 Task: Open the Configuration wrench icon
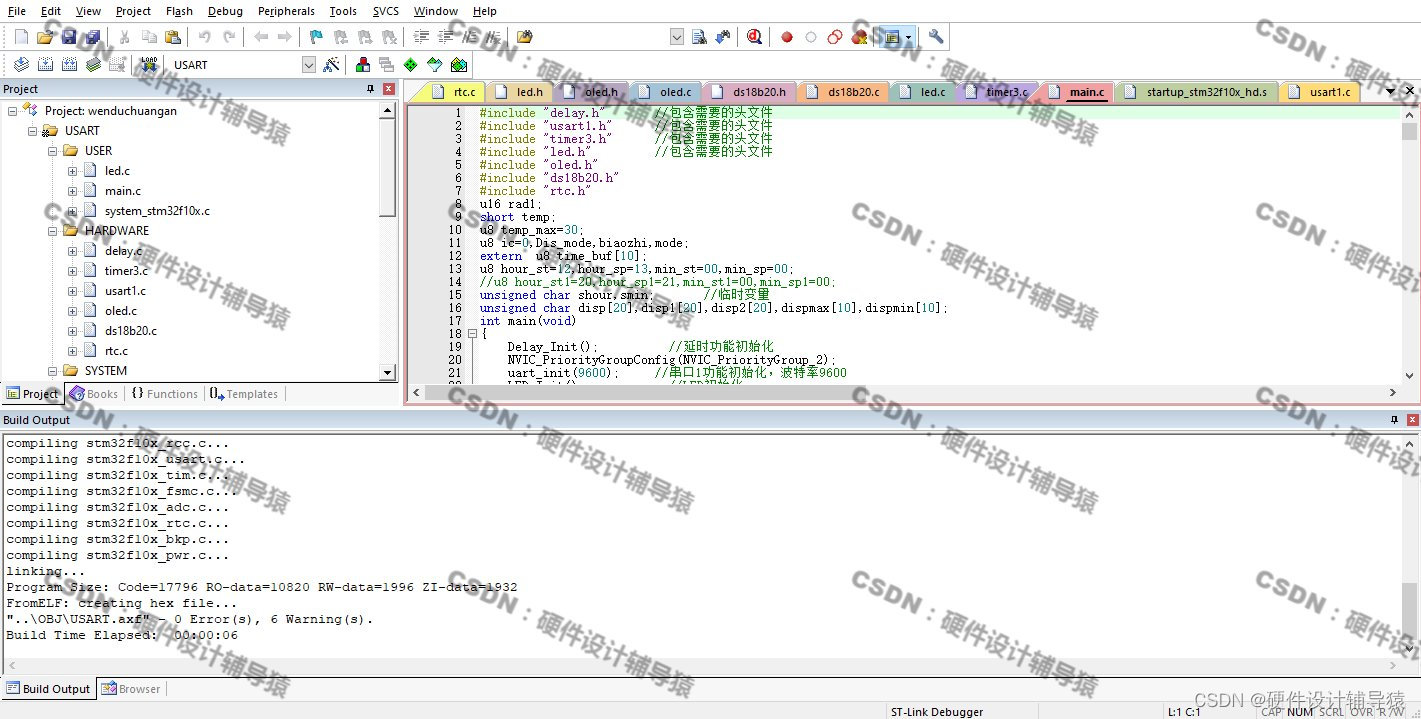click(935, 37)
